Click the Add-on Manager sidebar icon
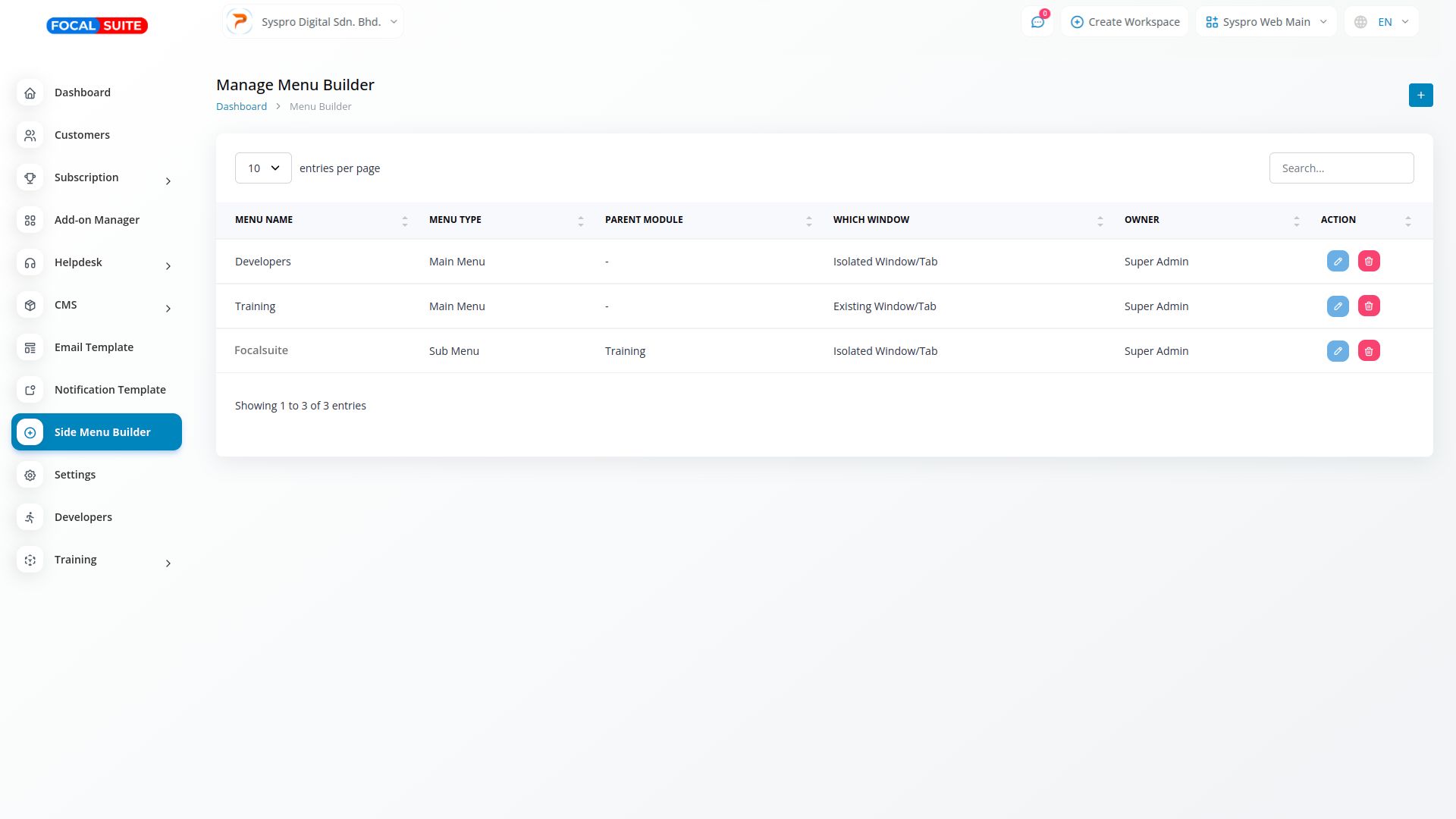 pyautogui.click(x=30, y=220)
